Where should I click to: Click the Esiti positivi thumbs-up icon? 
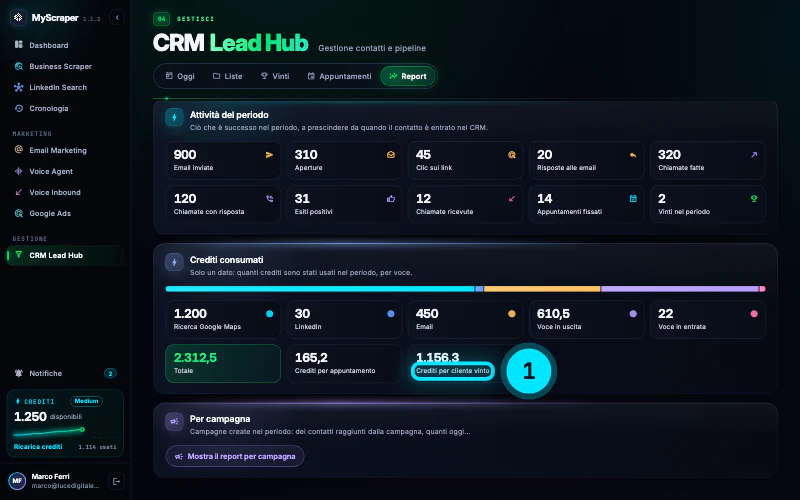click(391, 198)
